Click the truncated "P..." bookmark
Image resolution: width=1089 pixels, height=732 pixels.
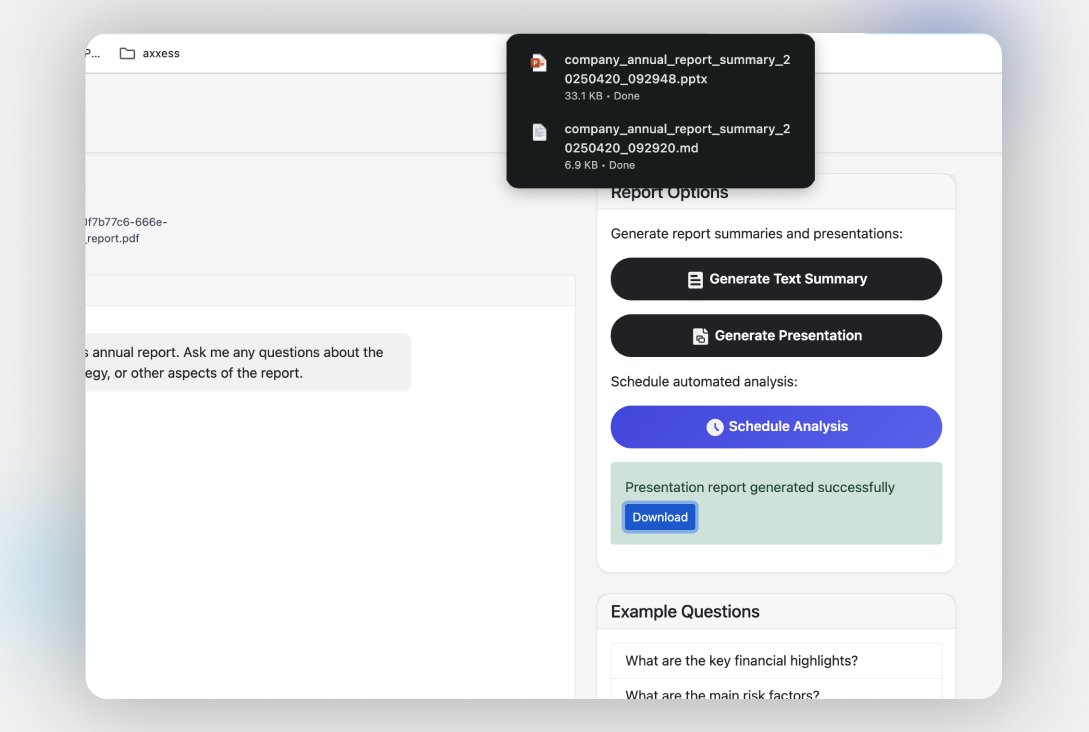point(93,53)
